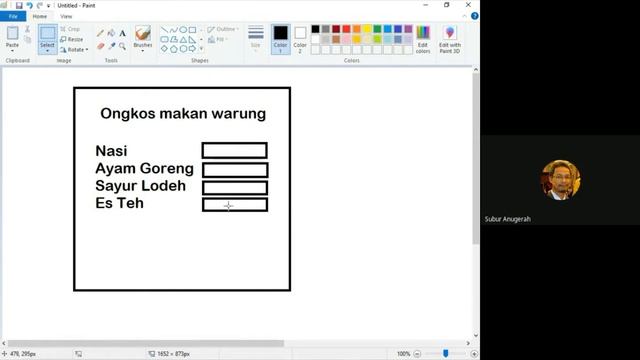The image size is (640, 360).
Task: Choose the Rectangle shape
Action: click(192, 30)
